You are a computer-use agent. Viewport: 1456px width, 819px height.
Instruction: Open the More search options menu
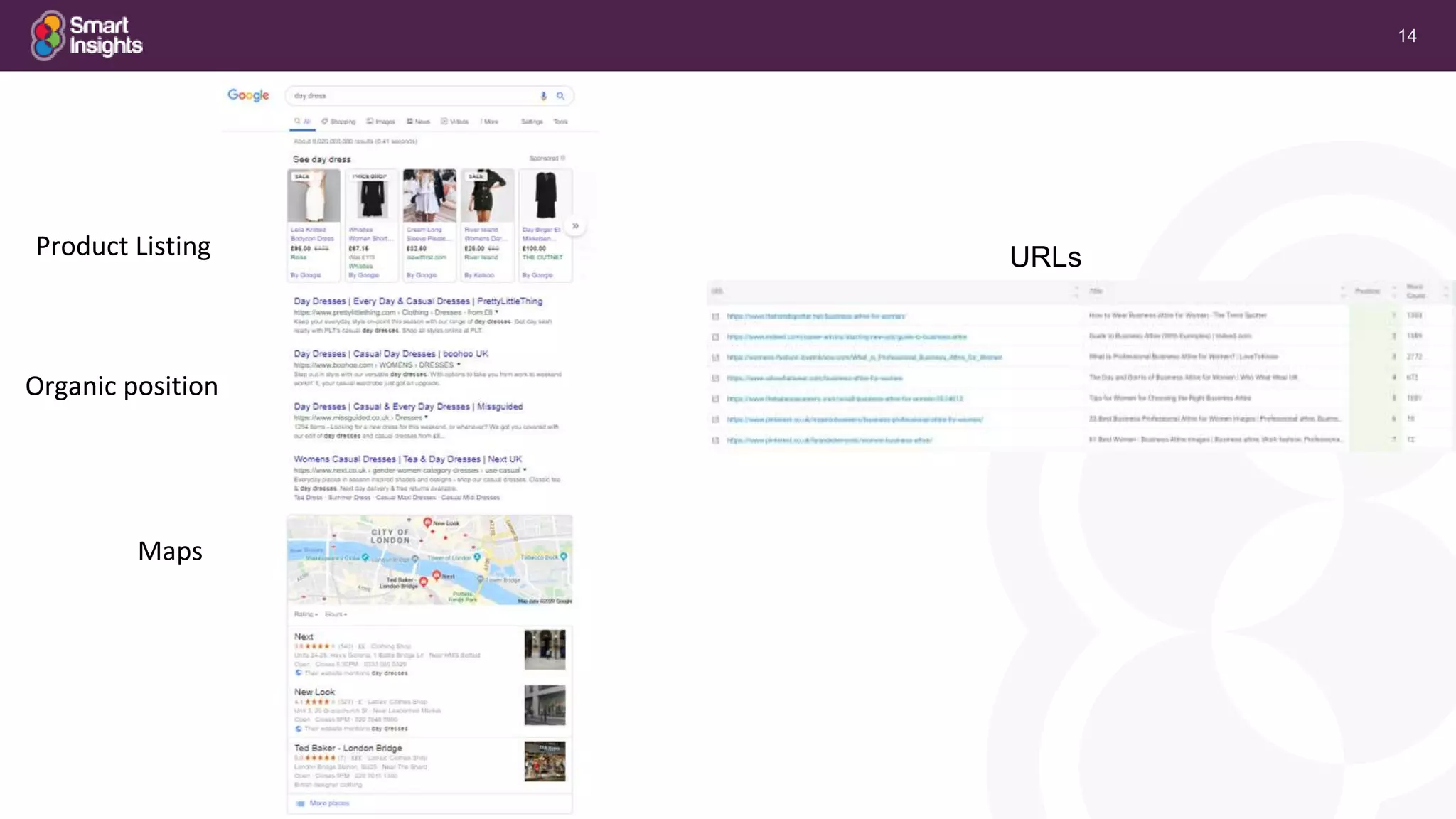[x=489, y=122]
